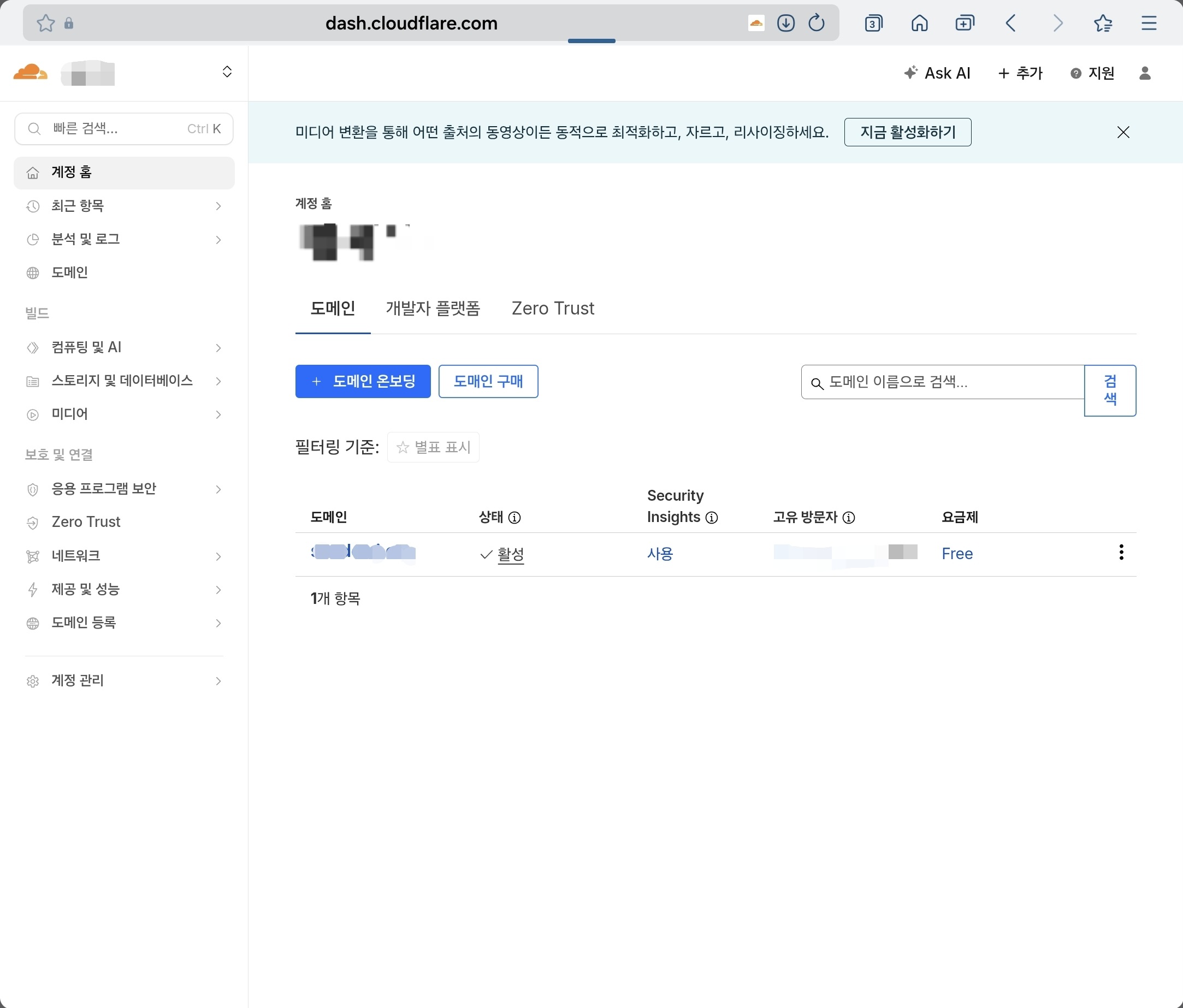Click the browser home icon
This screenshot has height=1008, width=1183.
[x=919, y=23]
